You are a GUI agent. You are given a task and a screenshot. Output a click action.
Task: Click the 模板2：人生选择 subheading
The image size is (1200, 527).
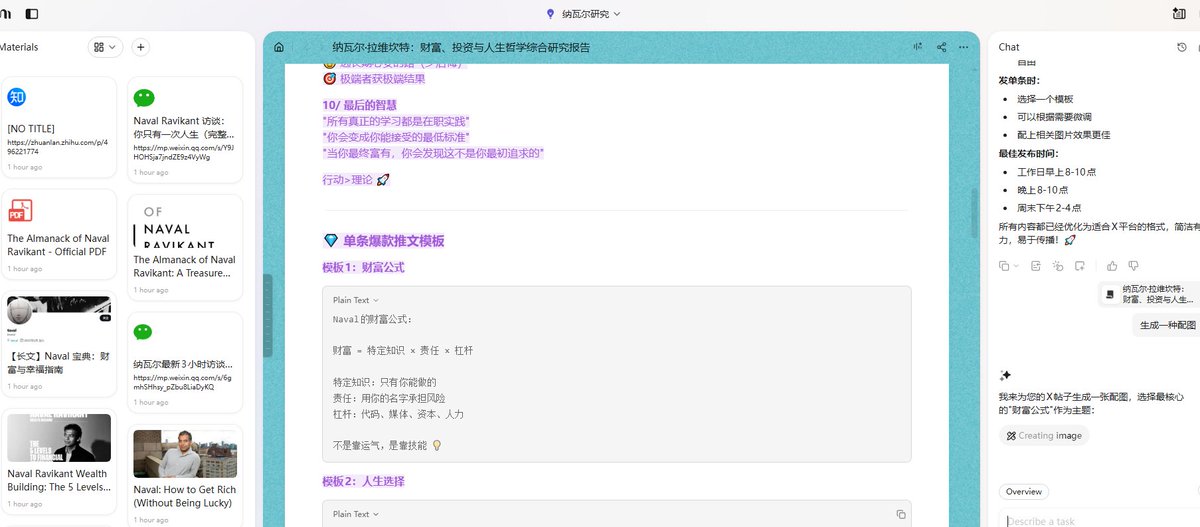[x=363, y=481]
